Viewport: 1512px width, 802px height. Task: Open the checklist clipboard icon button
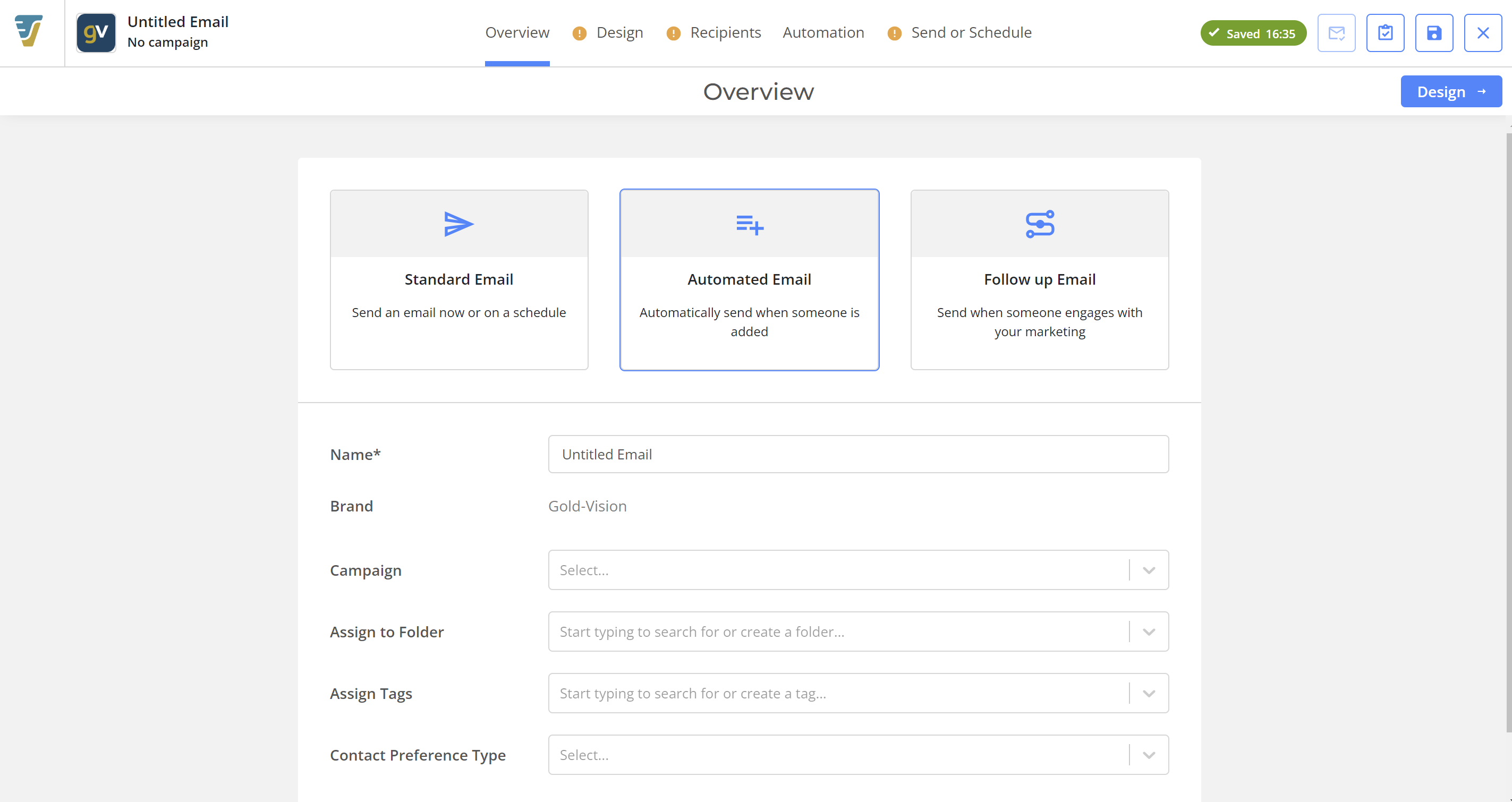1385,33
